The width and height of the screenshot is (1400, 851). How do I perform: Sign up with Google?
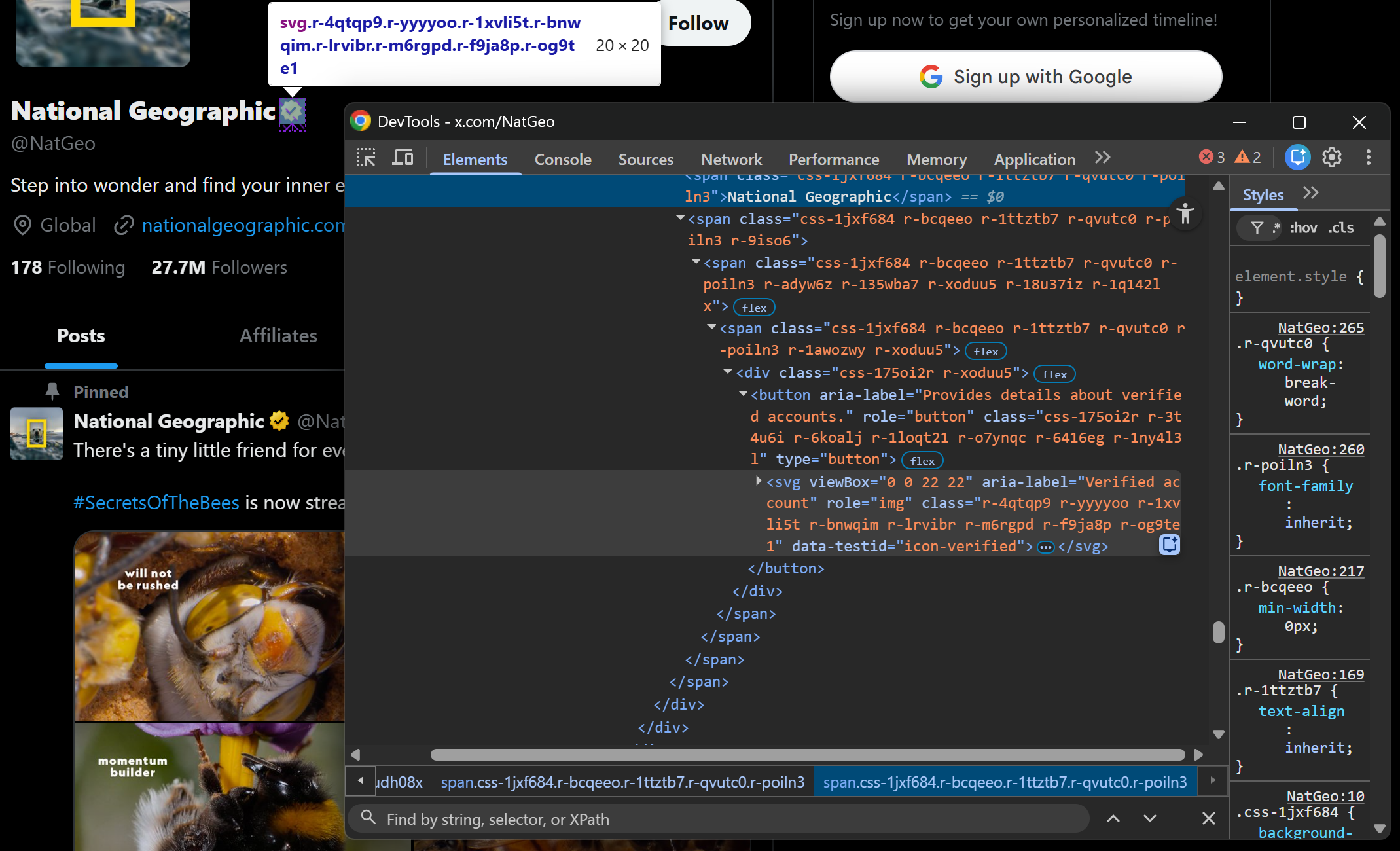pos(1026,77)
